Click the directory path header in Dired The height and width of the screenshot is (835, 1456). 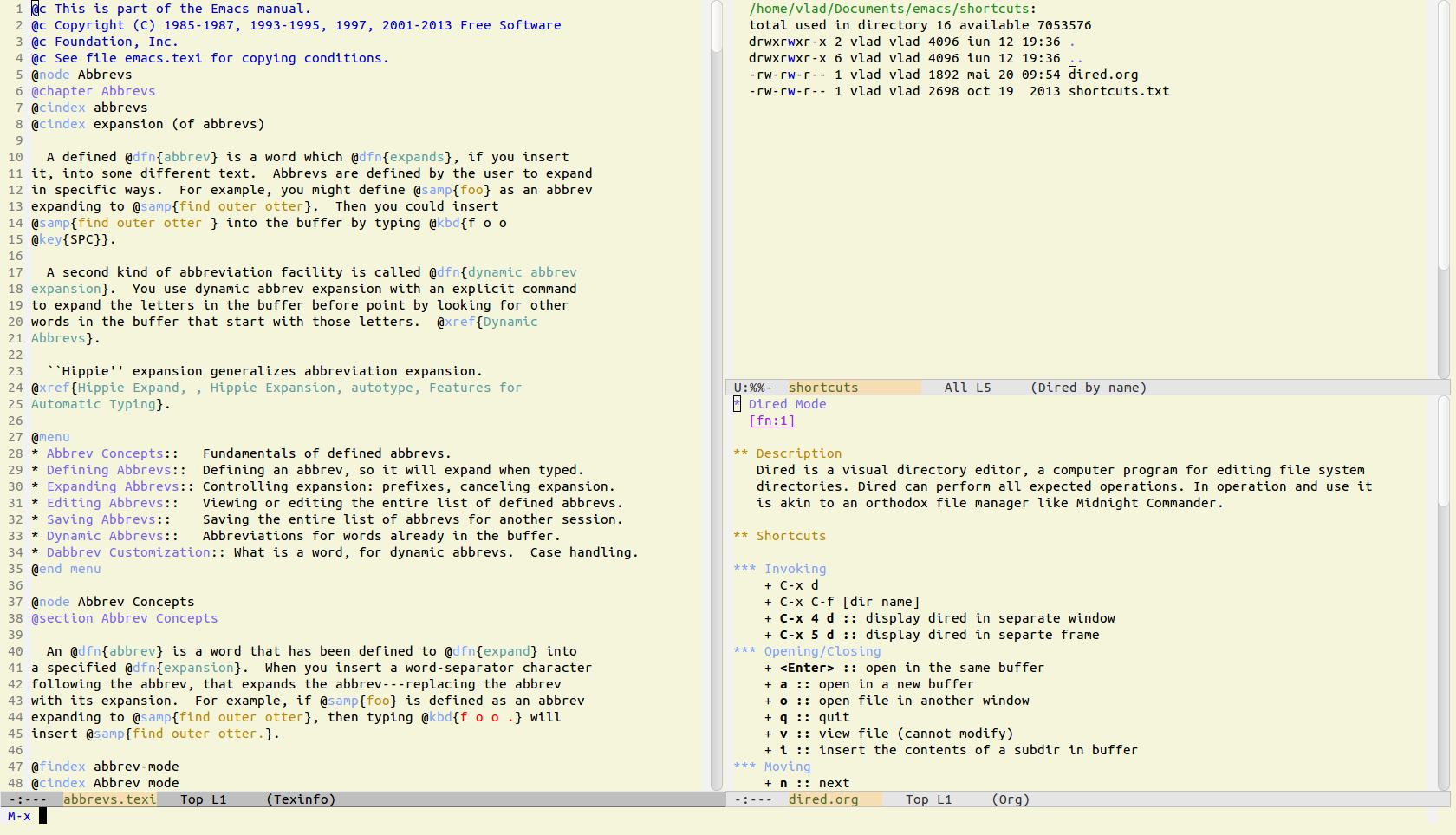coord(893,9)
